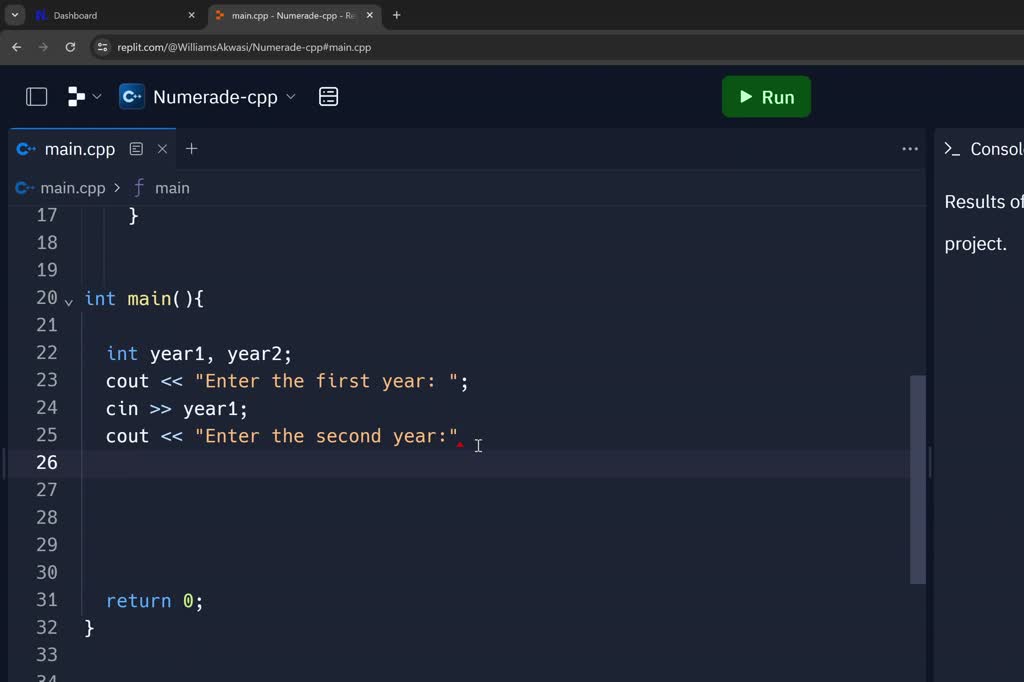Select the main.cpp - Numerade-cpp browser tab

293,15
